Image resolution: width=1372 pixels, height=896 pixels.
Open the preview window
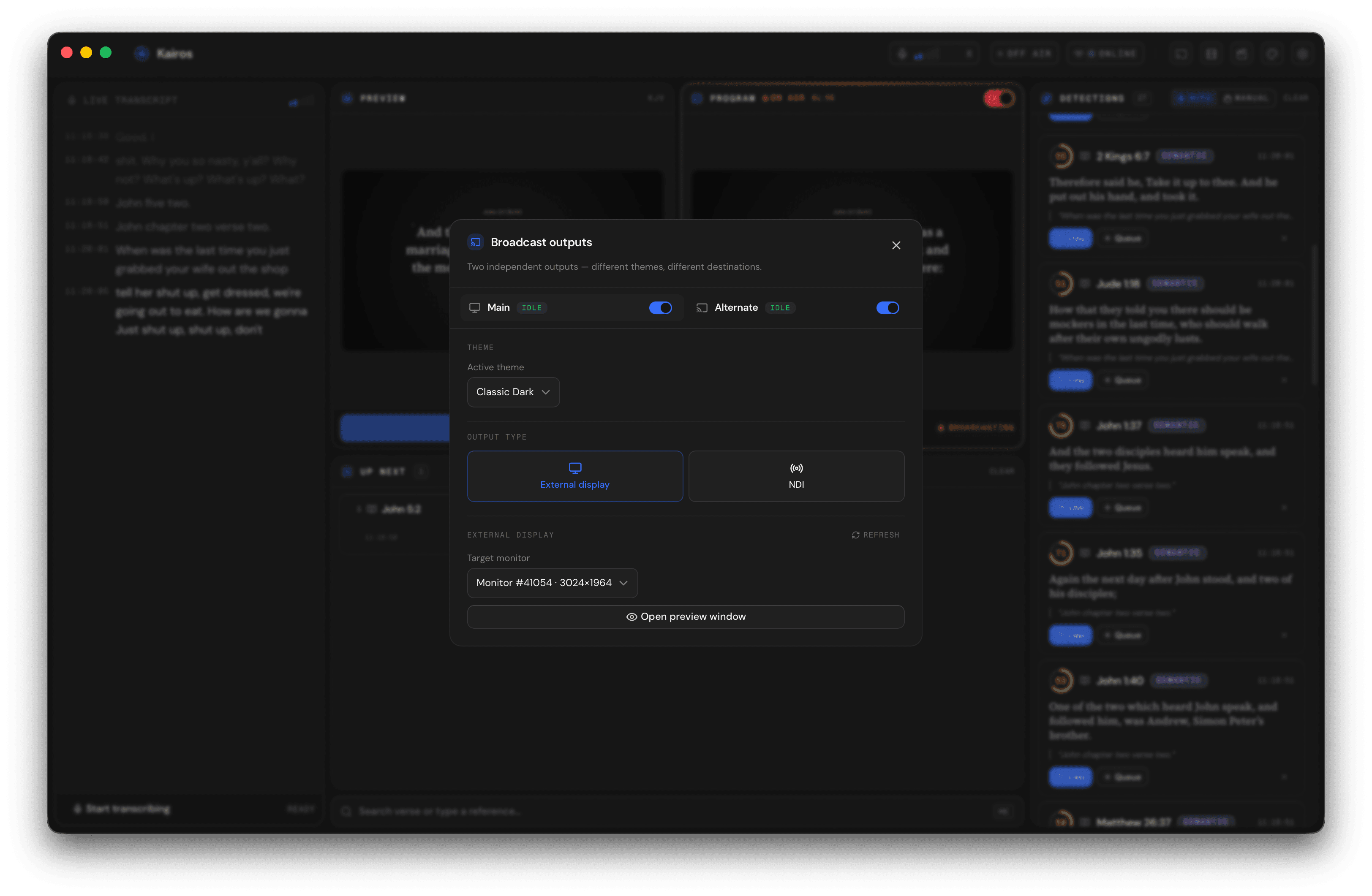pyautogui.click(x=686, y=616)
